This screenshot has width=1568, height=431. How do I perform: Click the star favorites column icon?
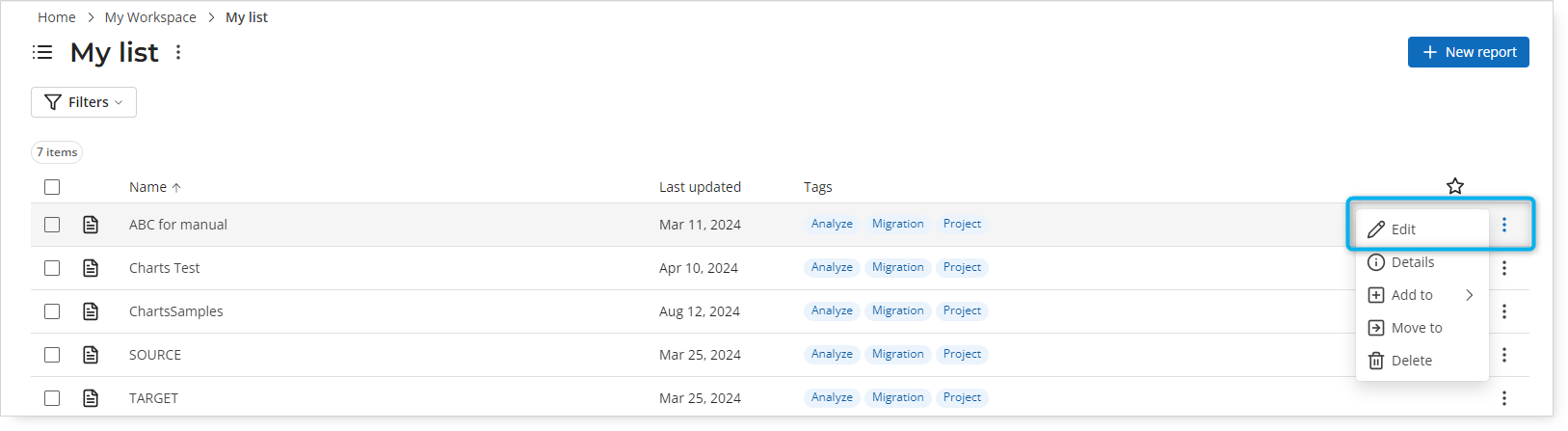pyautogui.click(x=1455, y=186)
